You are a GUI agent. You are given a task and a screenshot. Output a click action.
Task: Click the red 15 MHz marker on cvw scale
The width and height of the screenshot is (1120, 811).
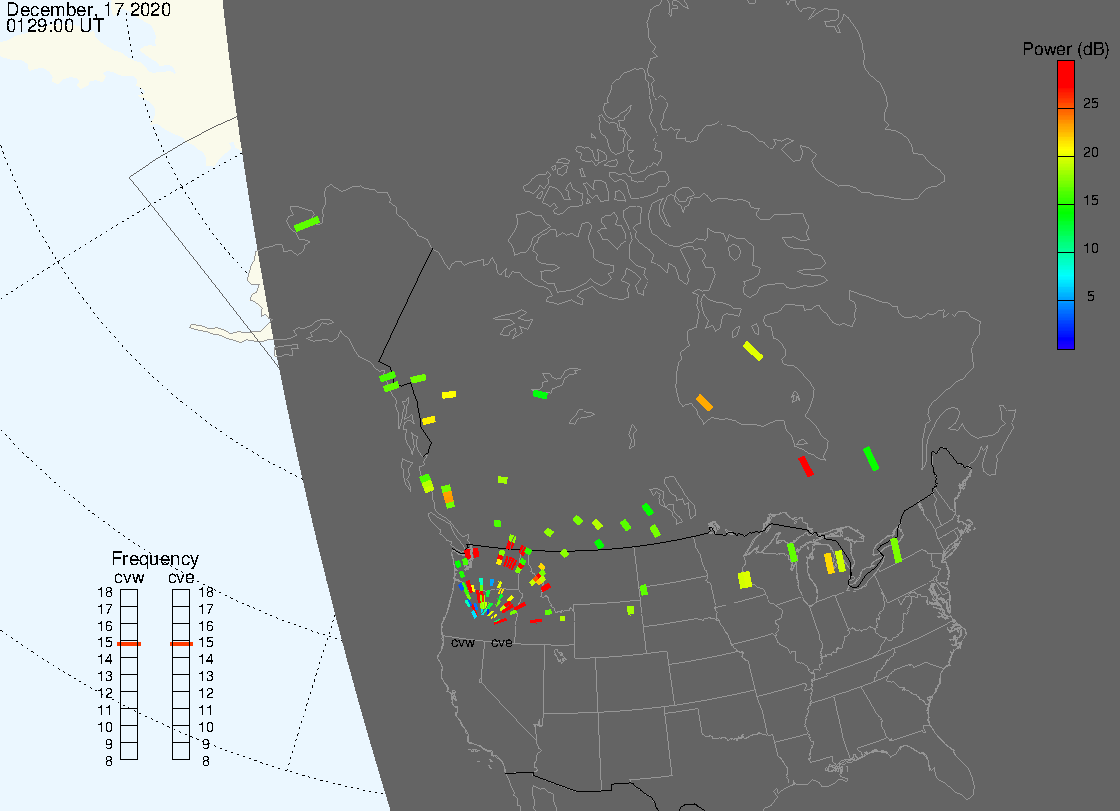(129, 644)
